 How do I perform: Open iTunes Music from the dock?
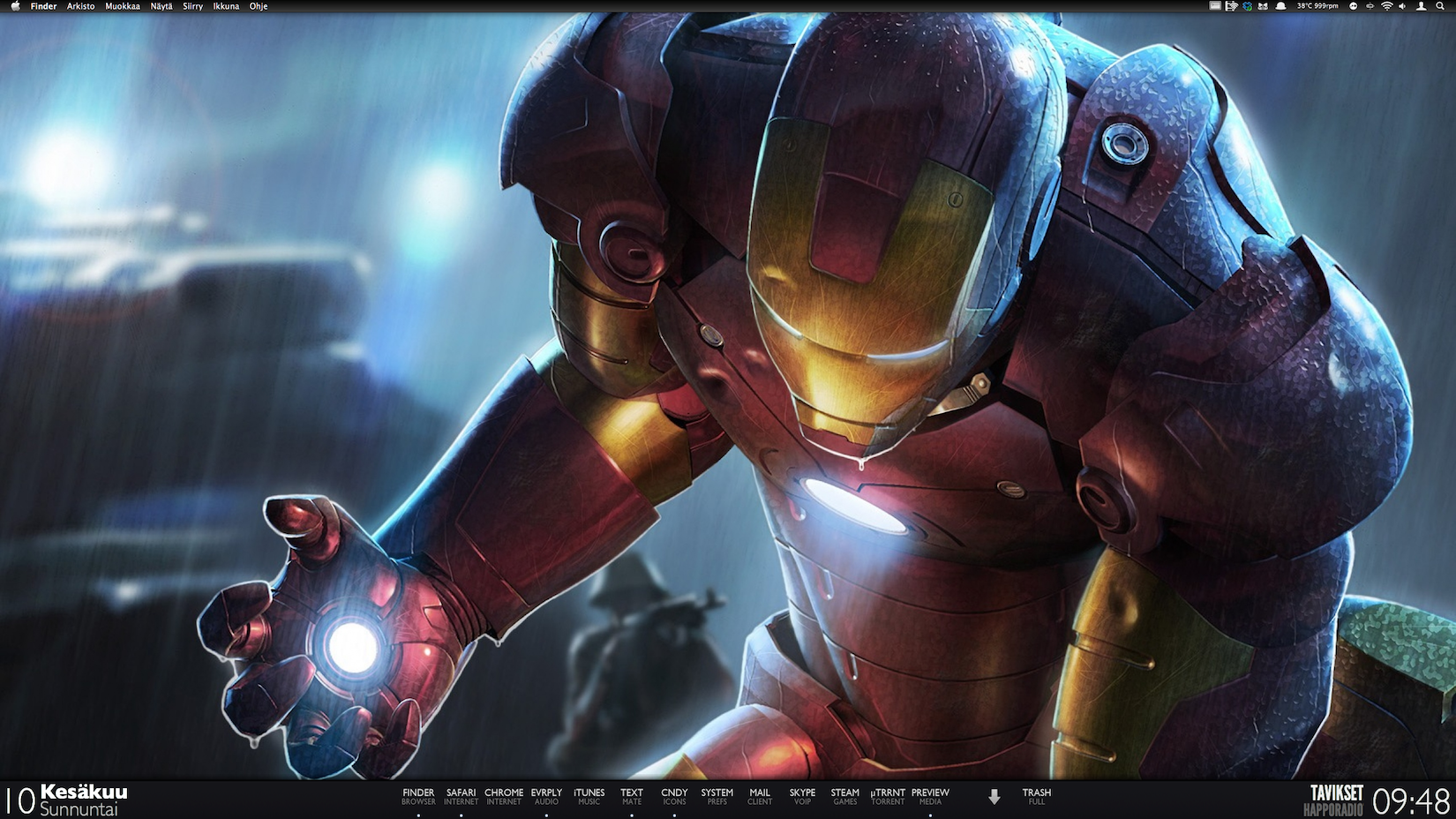[589, 797]
